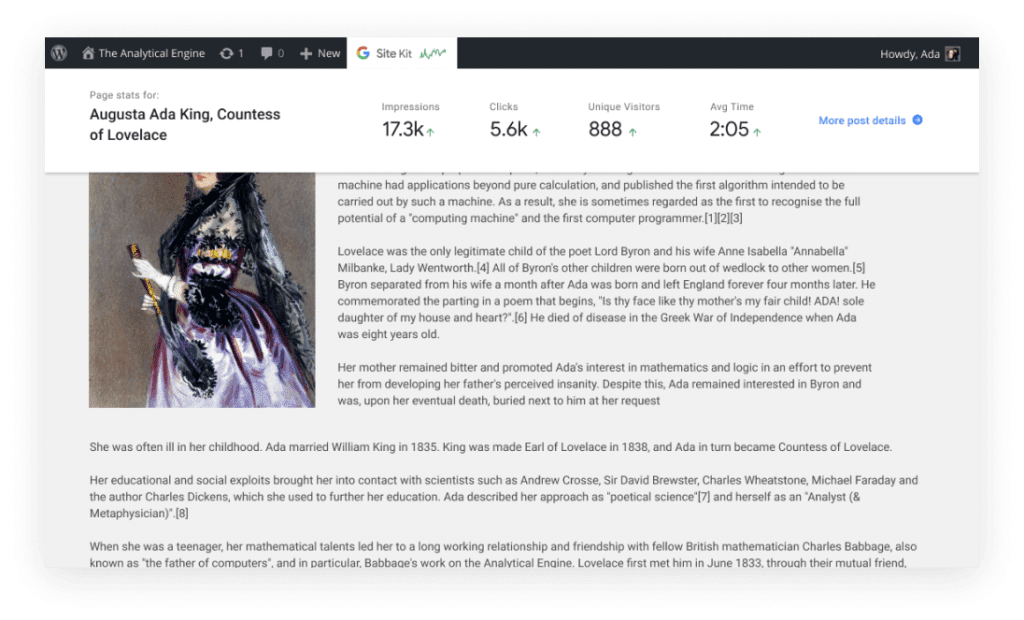Open More post details link
1024x620 pixels.
pyautogui.click(x=862, y=121)
